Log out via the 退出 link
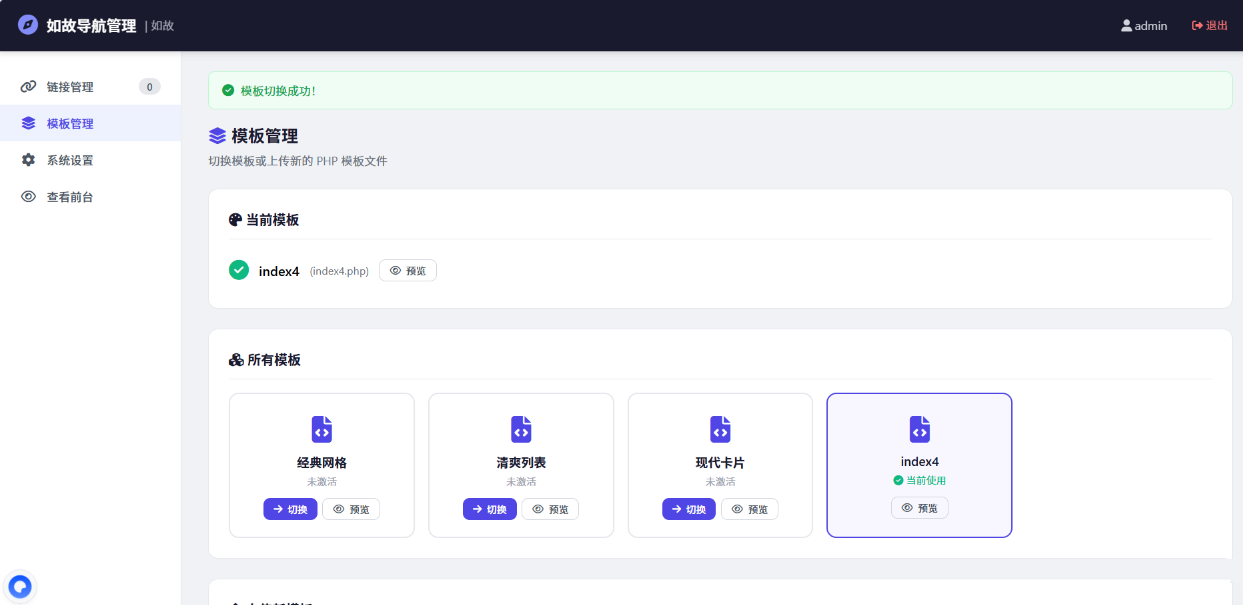This screenshot has width=1243, height=605. tap(1210, 26)
